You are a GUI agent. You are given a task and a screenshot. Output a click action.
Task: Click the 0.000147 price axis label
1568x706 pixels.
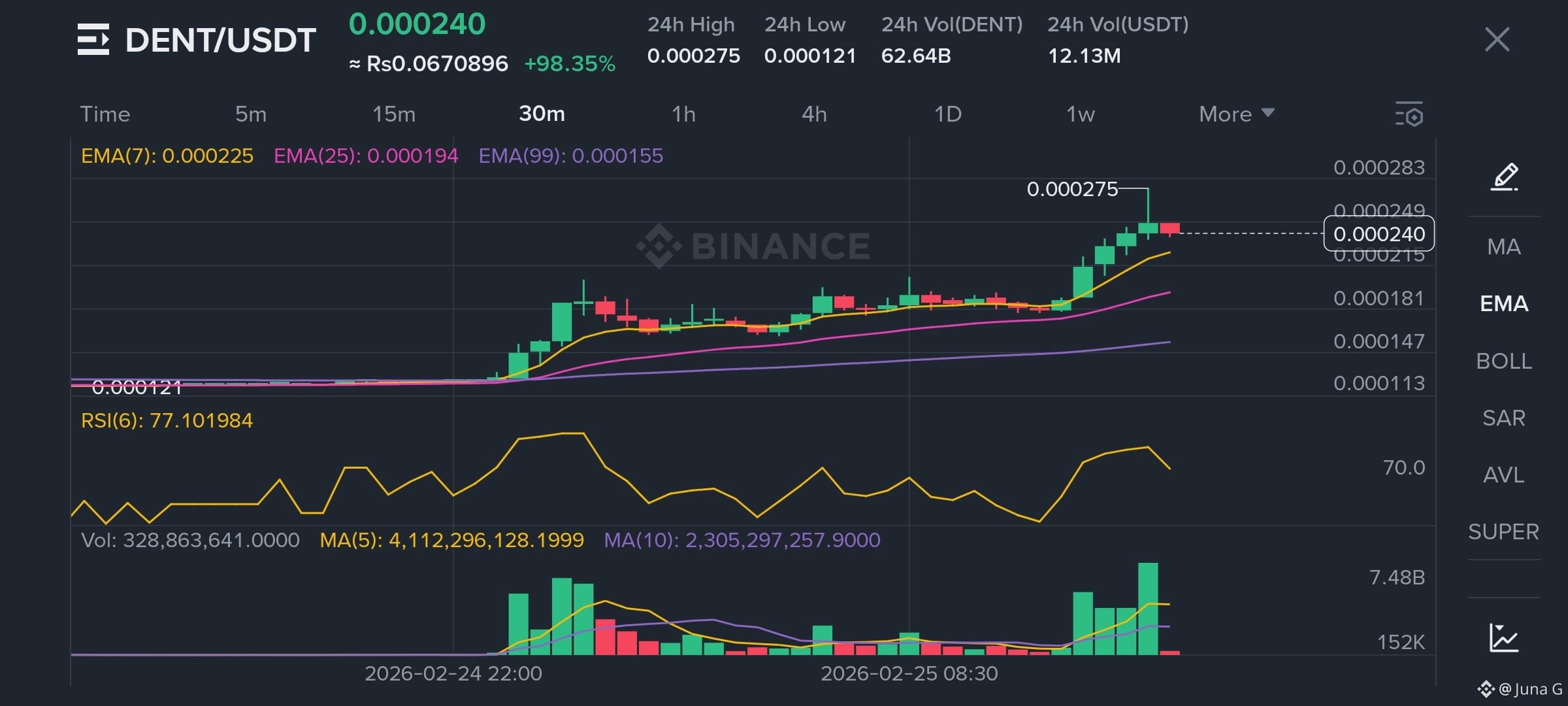coord(1379,341)
